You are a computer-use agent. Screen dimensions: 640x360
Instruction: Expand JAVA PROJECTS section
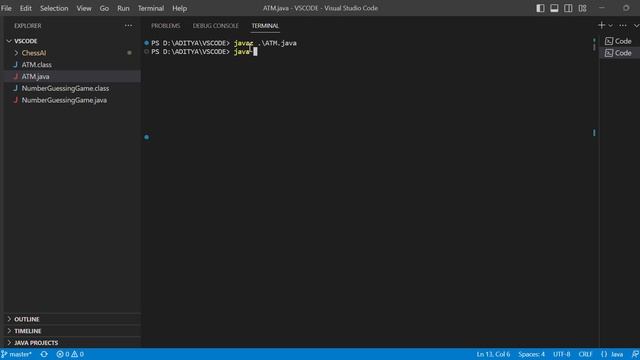72,343
